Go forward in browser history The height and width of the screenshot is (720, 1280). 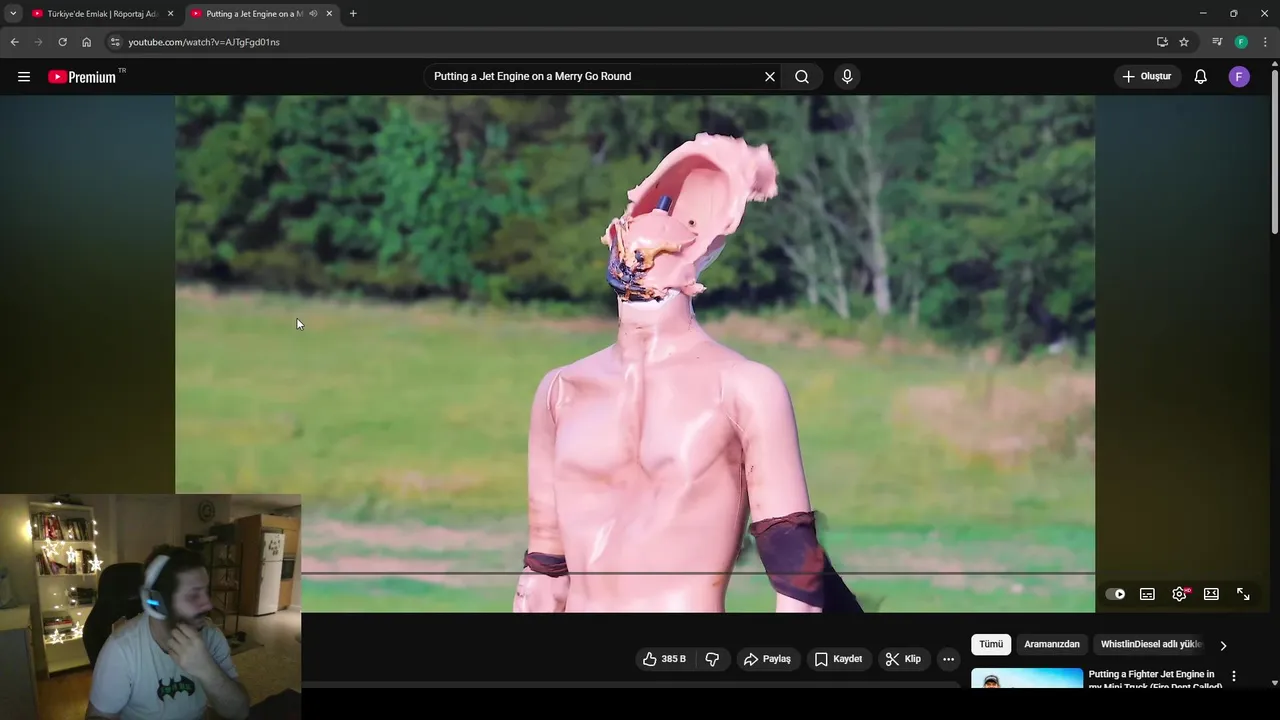click(38, 42)
